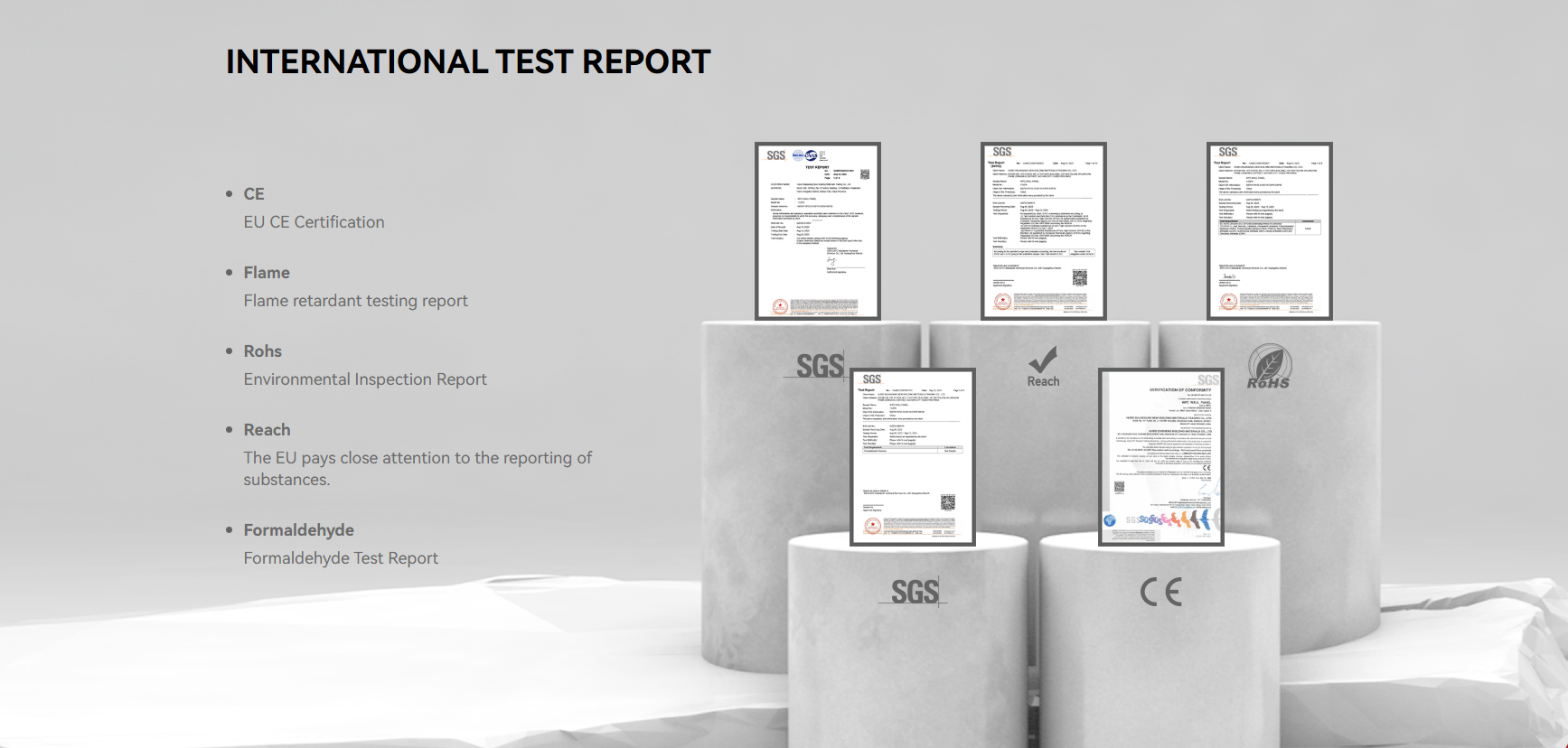Open the certificate with the SGS and CNAS logos

tap(818, 231)
